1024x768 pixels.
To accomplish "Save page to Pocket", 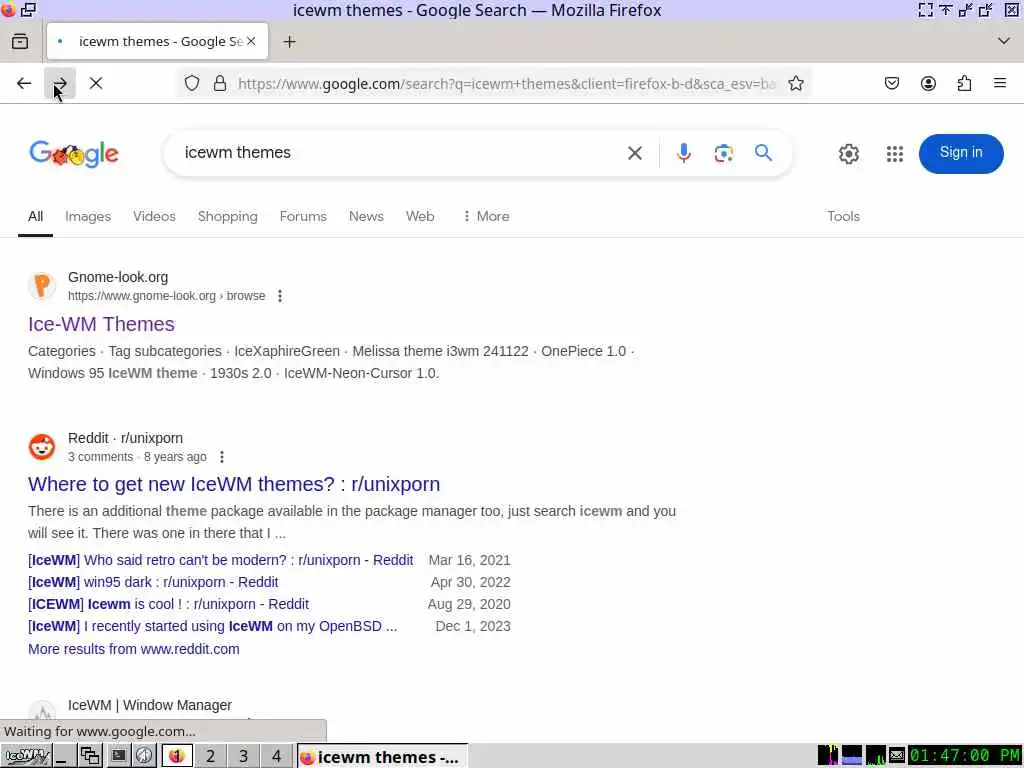I will pyautogui.click(x=891, y=84).
